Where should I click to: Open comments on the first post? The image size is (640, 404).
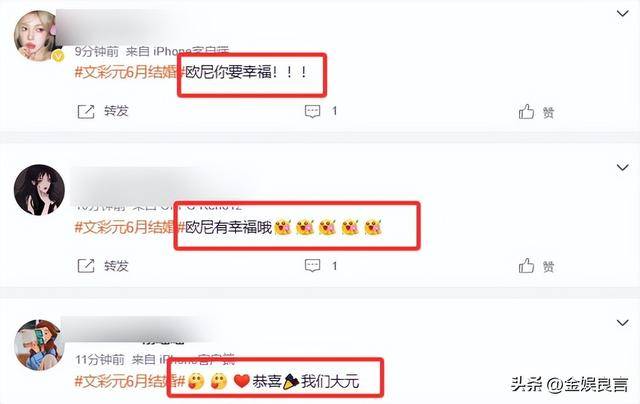[313, 111]
